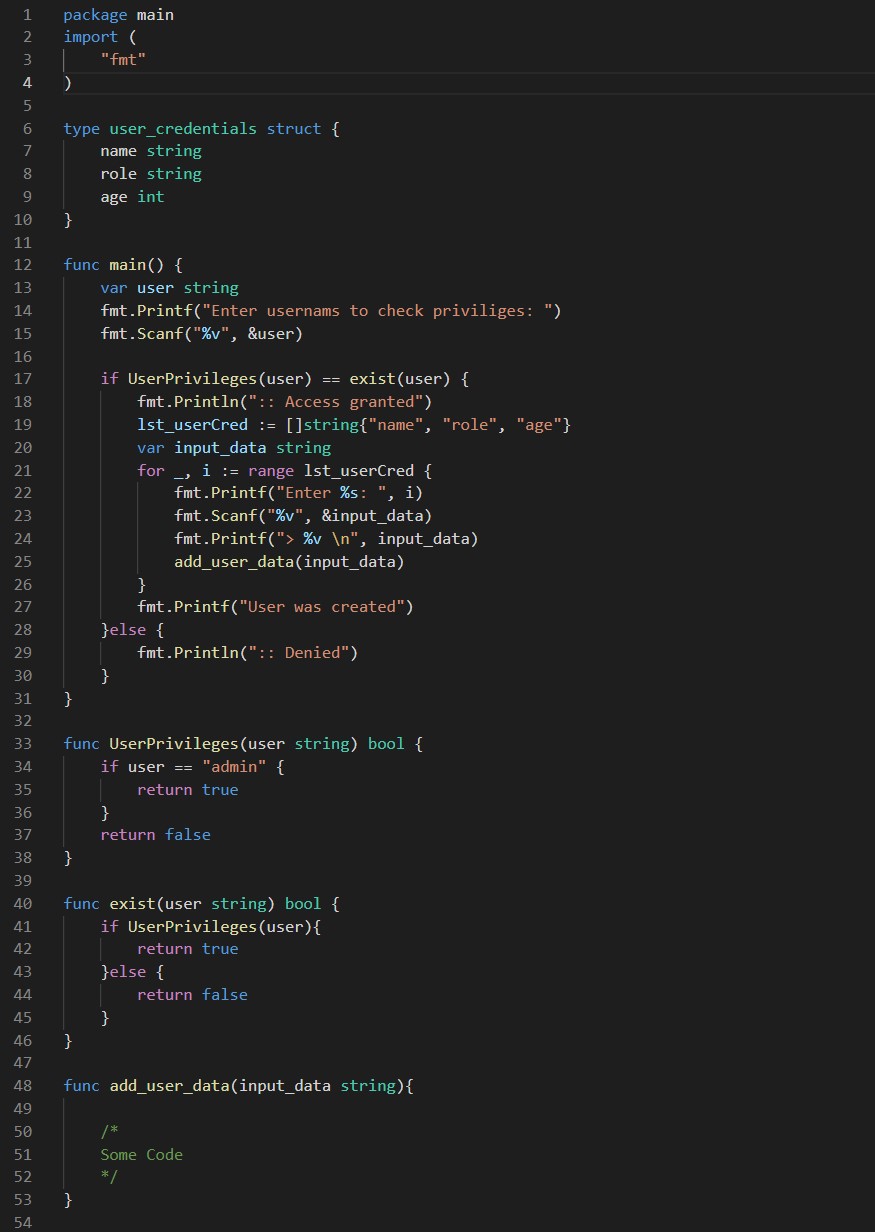The height and width of the screenshot is (1232, 875).
Task: Click the highlighted line 4 closing parenthesis
Action: pyautogui.click(x=67, y=82)
